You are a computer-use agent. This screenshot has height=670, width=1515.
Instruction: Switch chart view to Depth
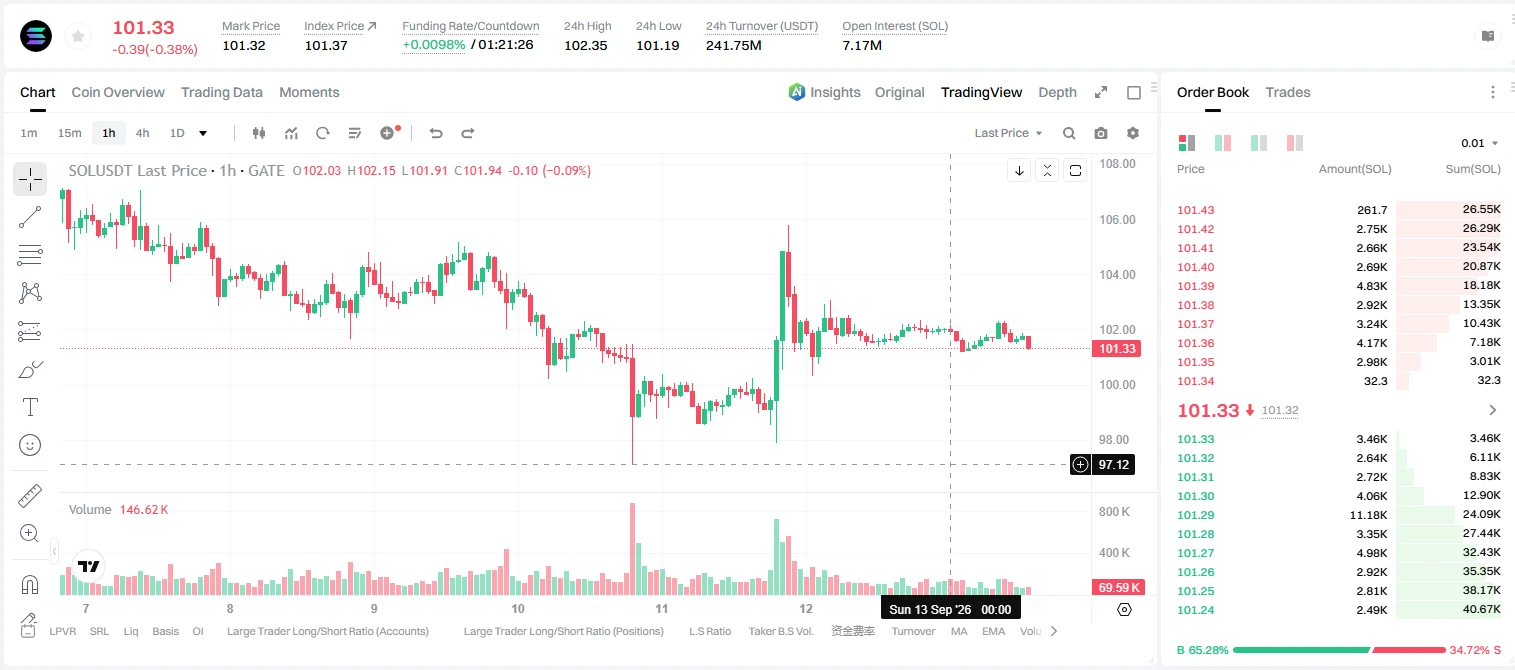pos(1057,92)
